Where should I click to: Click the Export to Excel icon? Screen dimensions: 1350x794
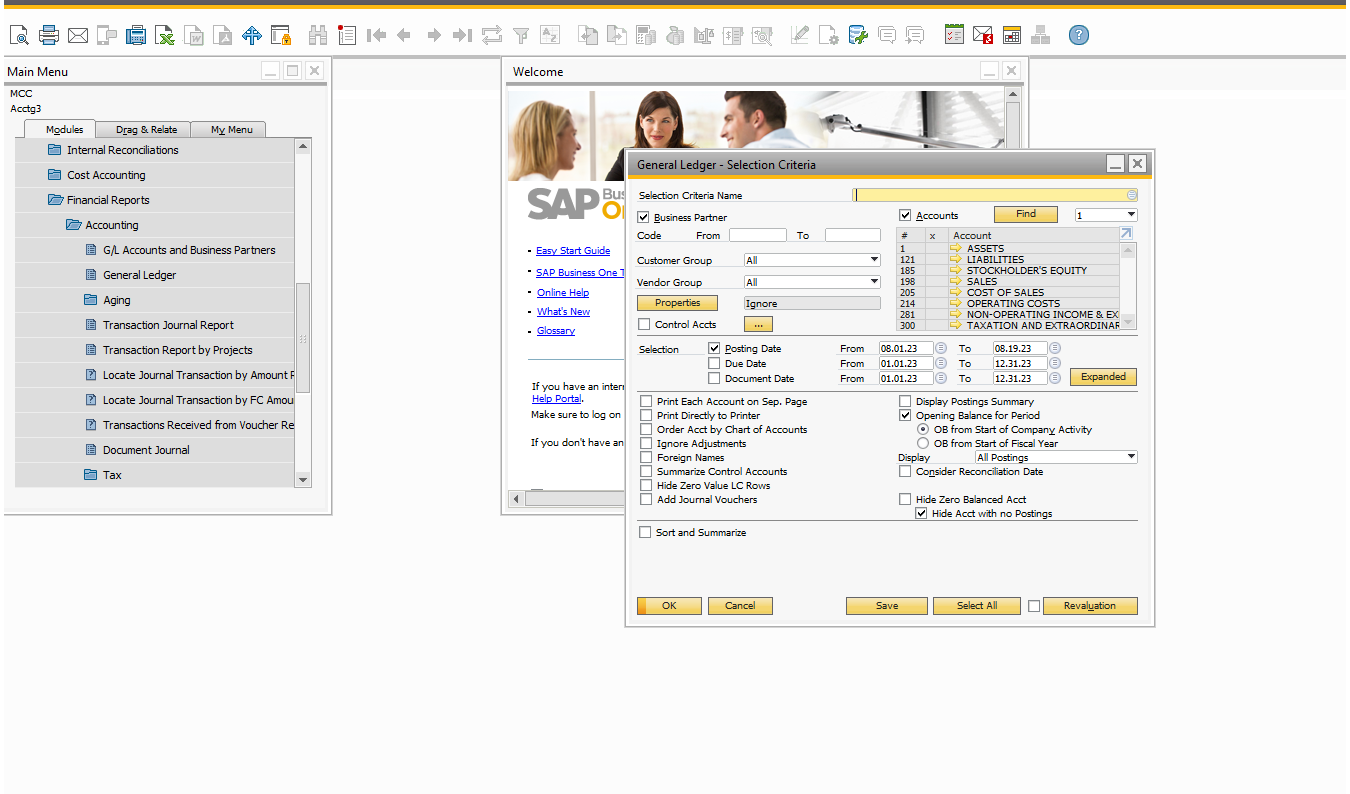click(165, 36)
